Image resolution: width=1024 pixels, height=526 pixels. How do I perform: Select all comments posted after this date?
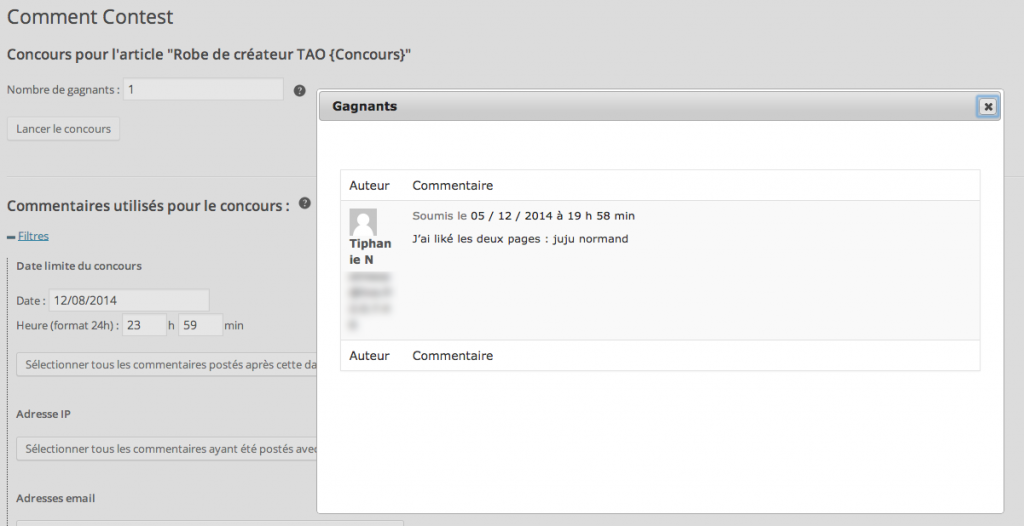[167, 365]
